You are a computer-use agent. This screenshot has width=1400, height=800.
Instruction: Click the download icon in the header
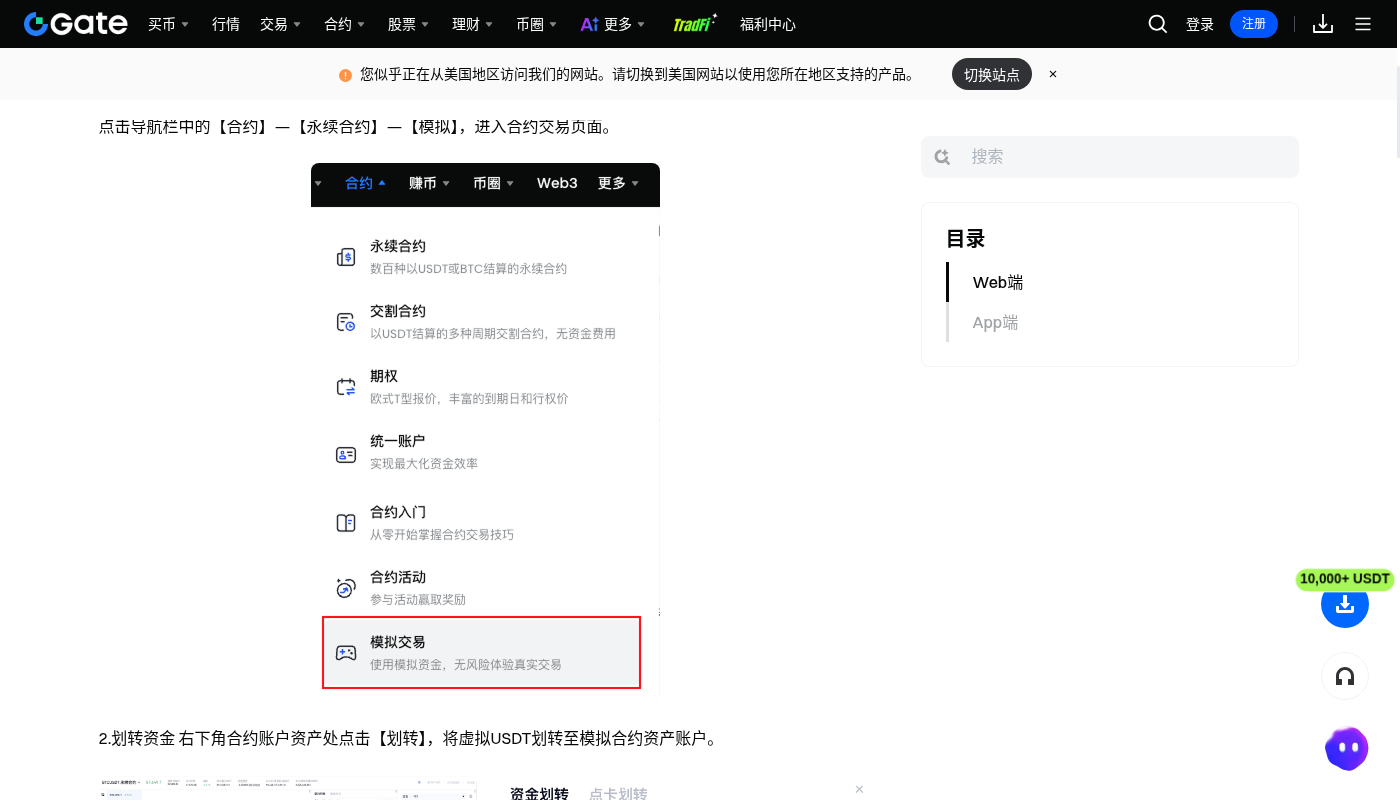[x=1323, y=24]
